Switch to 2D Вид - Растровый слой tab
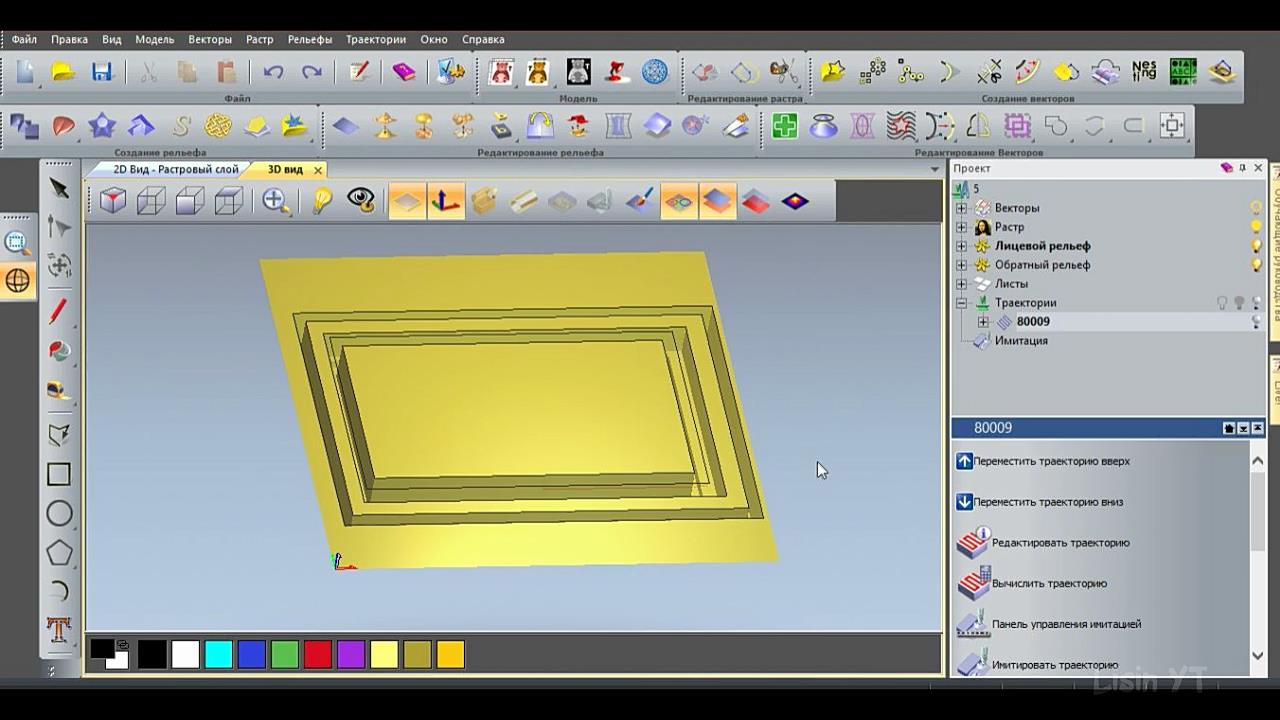 (175, 170)
